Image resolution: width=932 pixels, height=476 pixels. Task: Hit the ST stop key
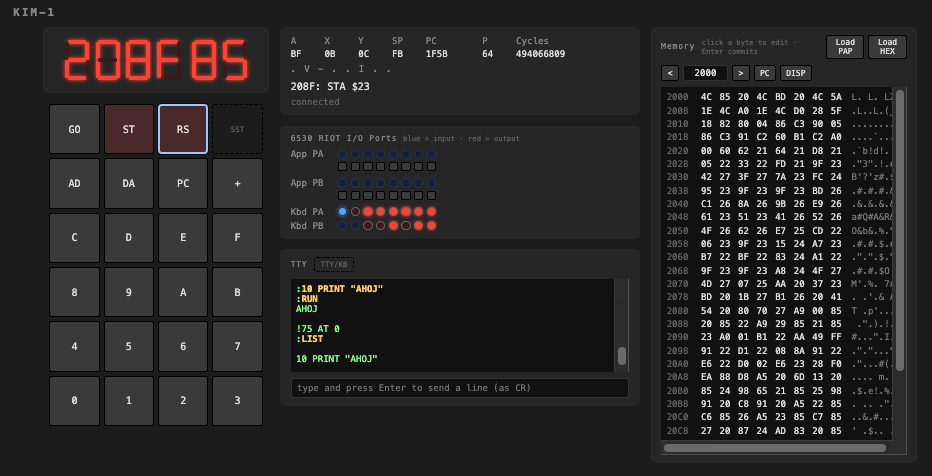[x=129, y=129]
